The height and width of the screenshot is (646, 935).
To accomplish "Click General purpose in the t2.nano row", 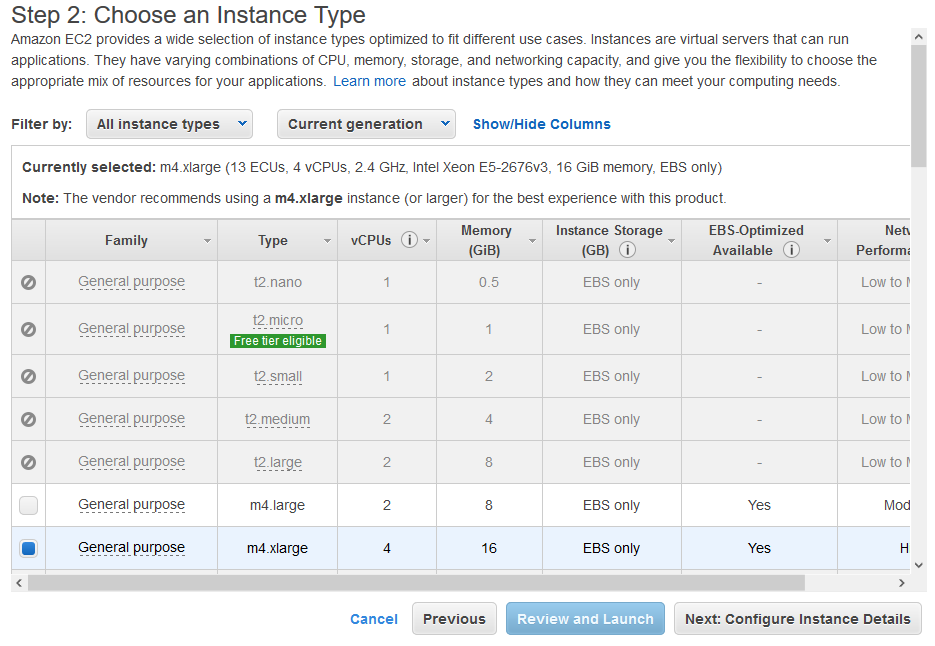I will [131, 282].
